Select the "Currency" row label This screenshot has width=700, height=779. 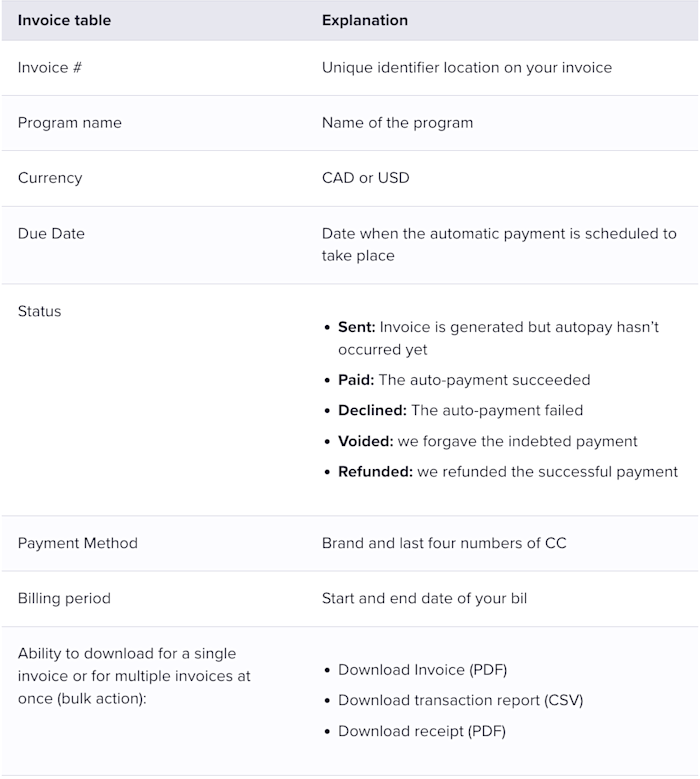(50, 178)
